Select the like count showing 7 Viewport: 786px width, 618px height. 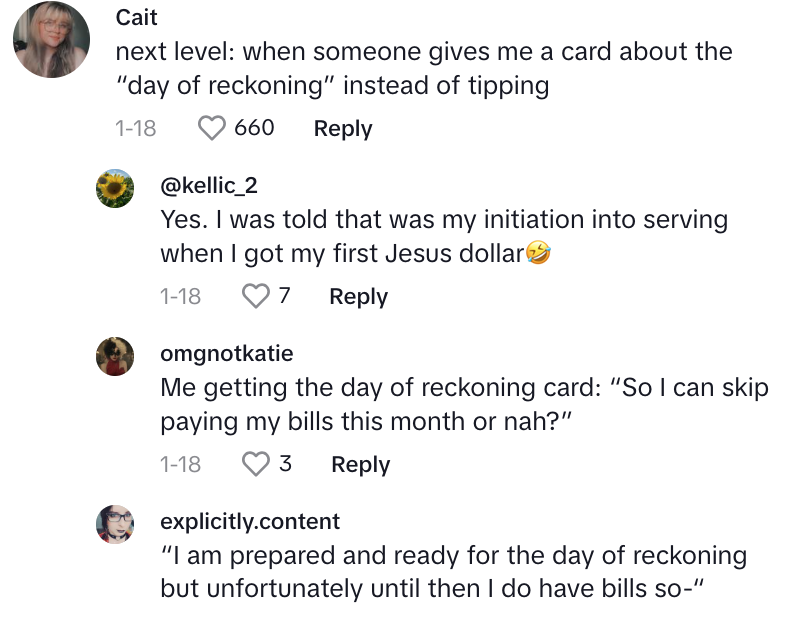coord(284,295)
